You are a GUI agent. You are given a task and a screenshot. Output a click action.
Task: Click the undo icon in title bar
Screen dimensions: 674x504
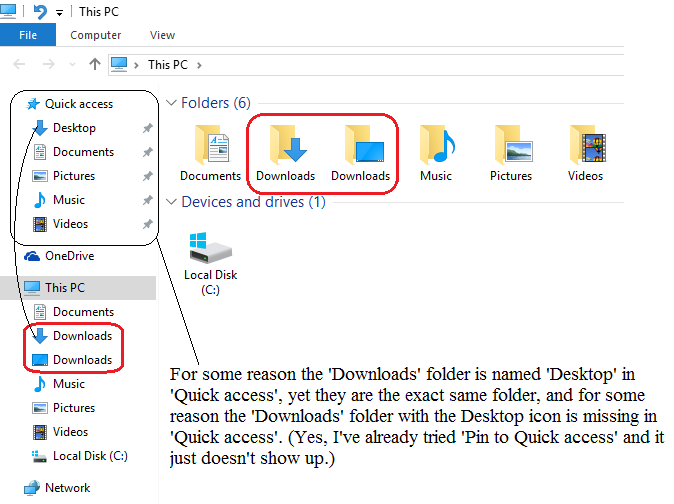click(40, 12)
